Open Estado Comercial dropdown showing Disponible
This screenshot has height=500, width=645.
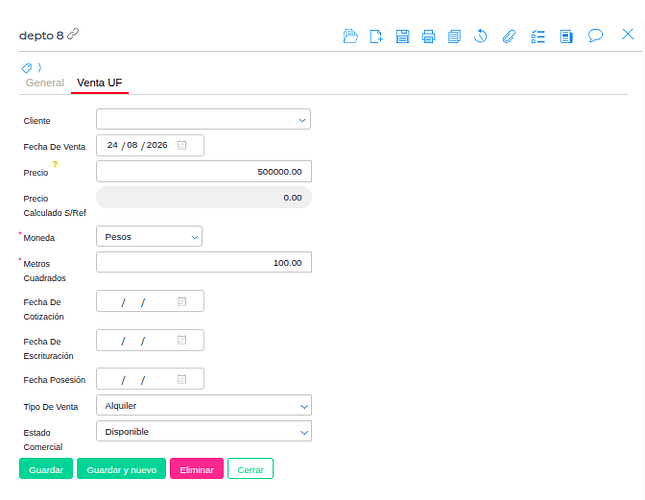point(204,431)
